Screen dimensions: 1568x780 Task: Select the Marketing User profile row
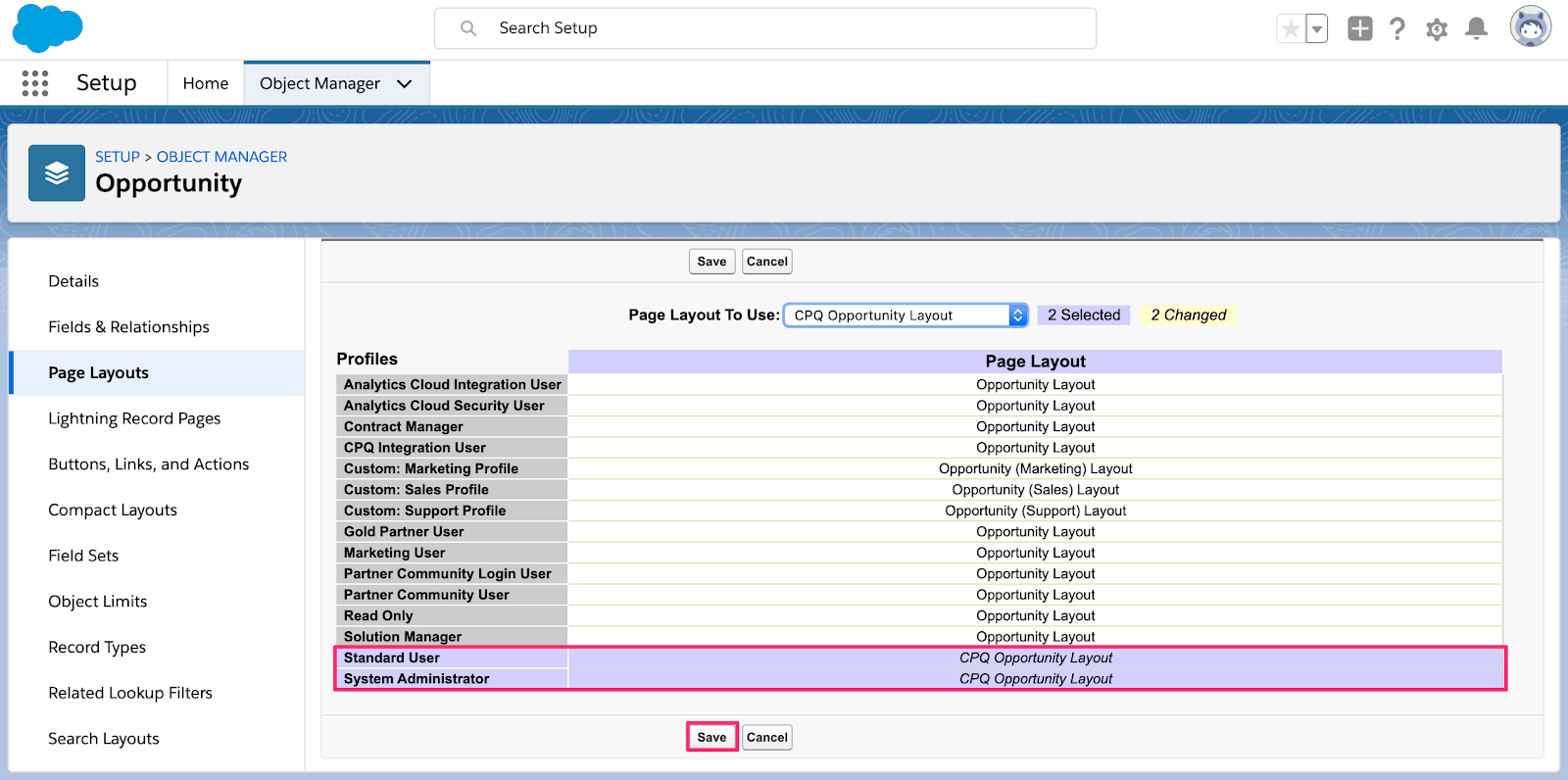point(452,553)
